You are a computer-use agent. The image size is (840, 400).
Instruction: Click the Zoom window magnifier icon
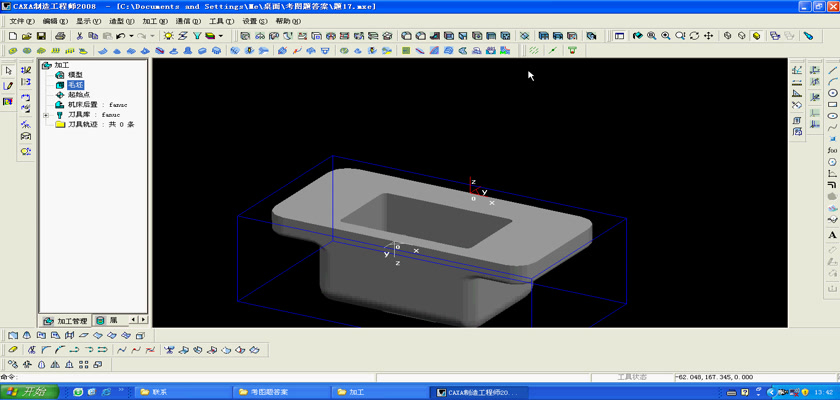(651, 36)
